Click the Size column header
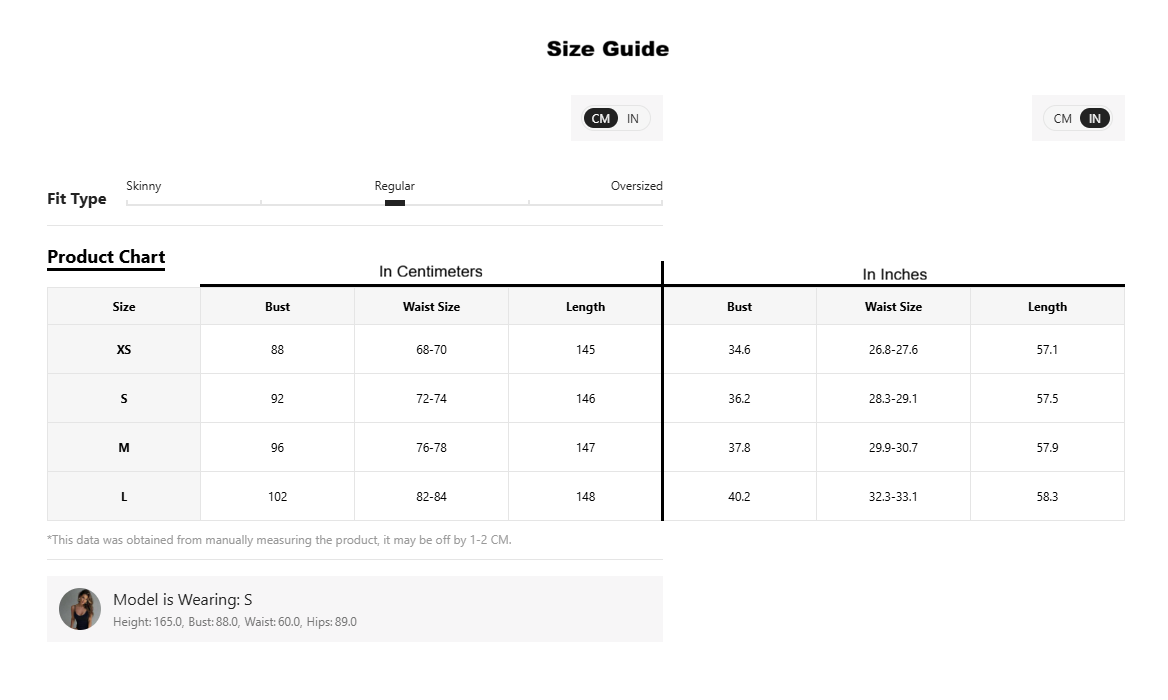Viewport: 1168px width, 700px height. [x=124, y=307]
